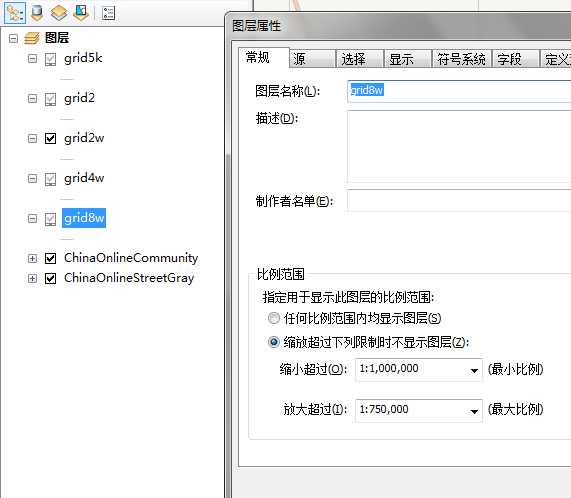Viewport: 571px width, 498px height.
Task: Click the grid4w line symbol
Action: (67, 199)
